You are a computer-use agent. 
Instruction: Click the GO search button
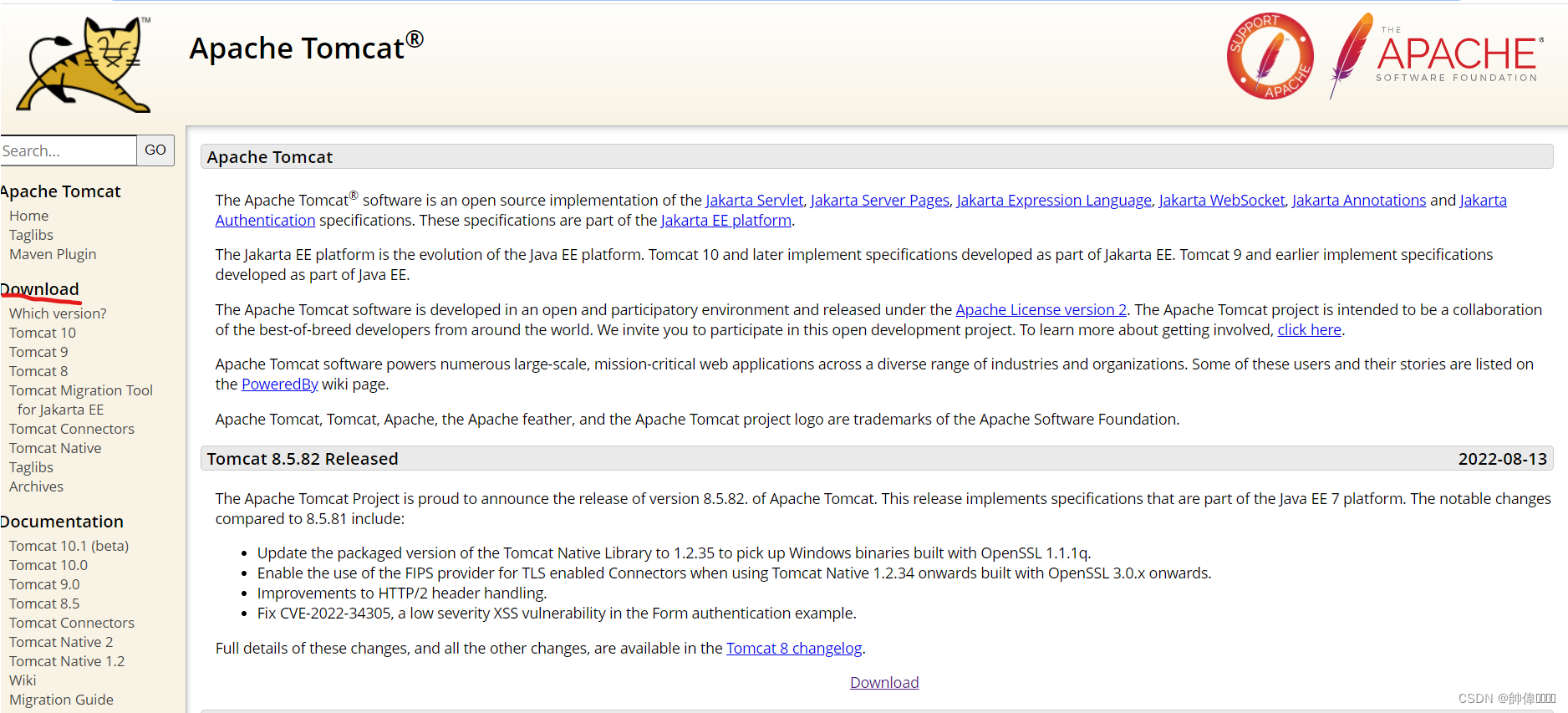155,150
